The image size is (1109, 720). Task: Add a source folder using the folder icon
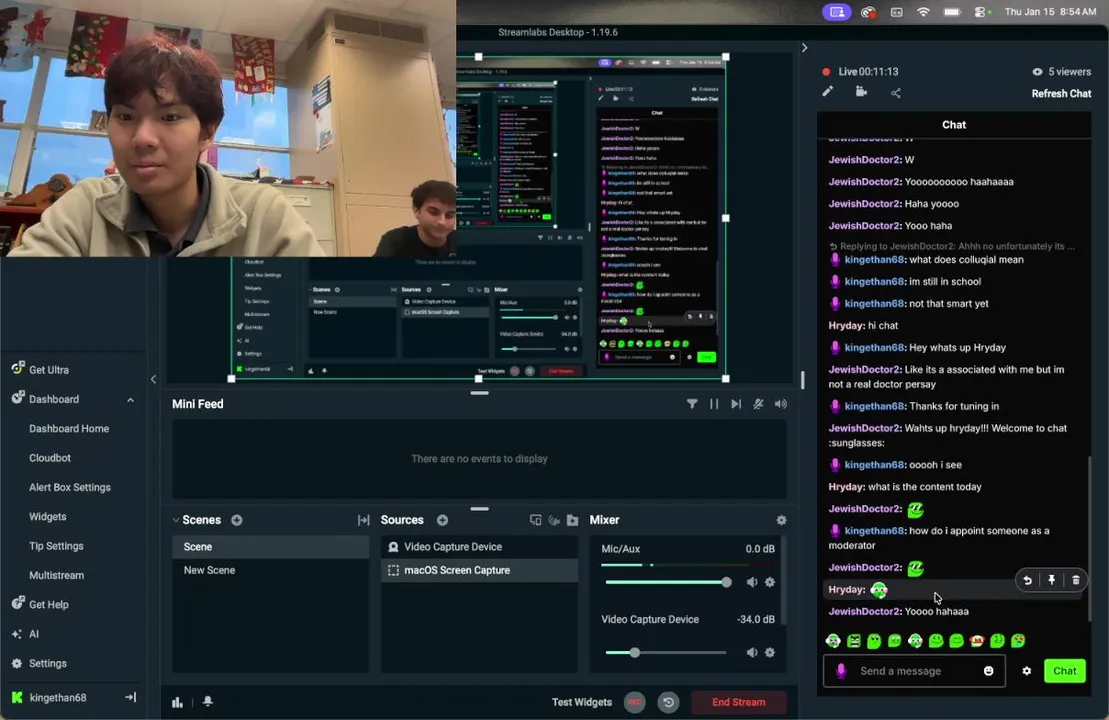coord(572,520)
